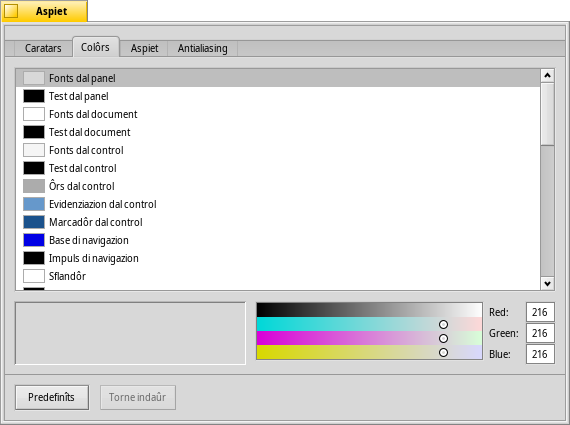
Task: Select the Fonts dal panel color swatch
Action: (x=34, y=78)
